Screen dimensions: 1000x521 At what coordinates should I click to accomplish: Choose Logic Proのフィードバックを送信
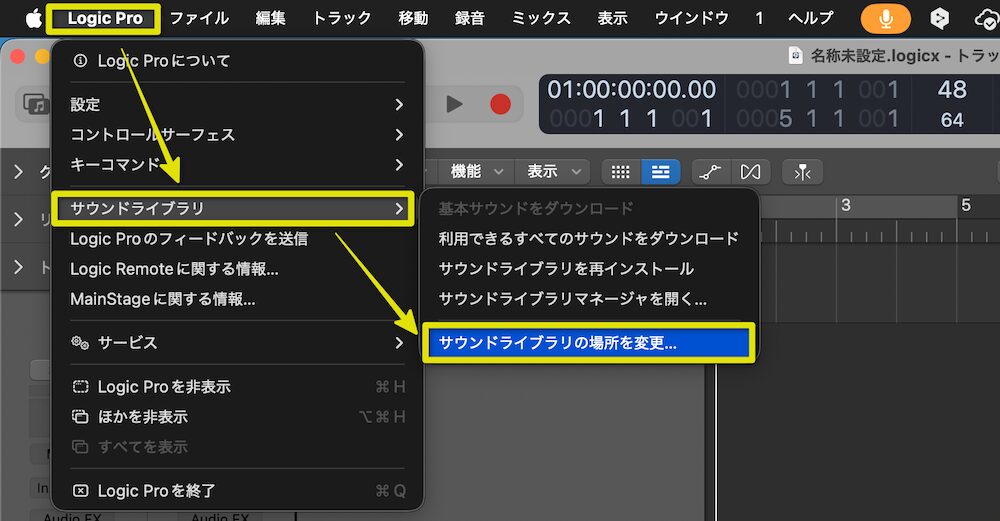[x=237, y=238]
